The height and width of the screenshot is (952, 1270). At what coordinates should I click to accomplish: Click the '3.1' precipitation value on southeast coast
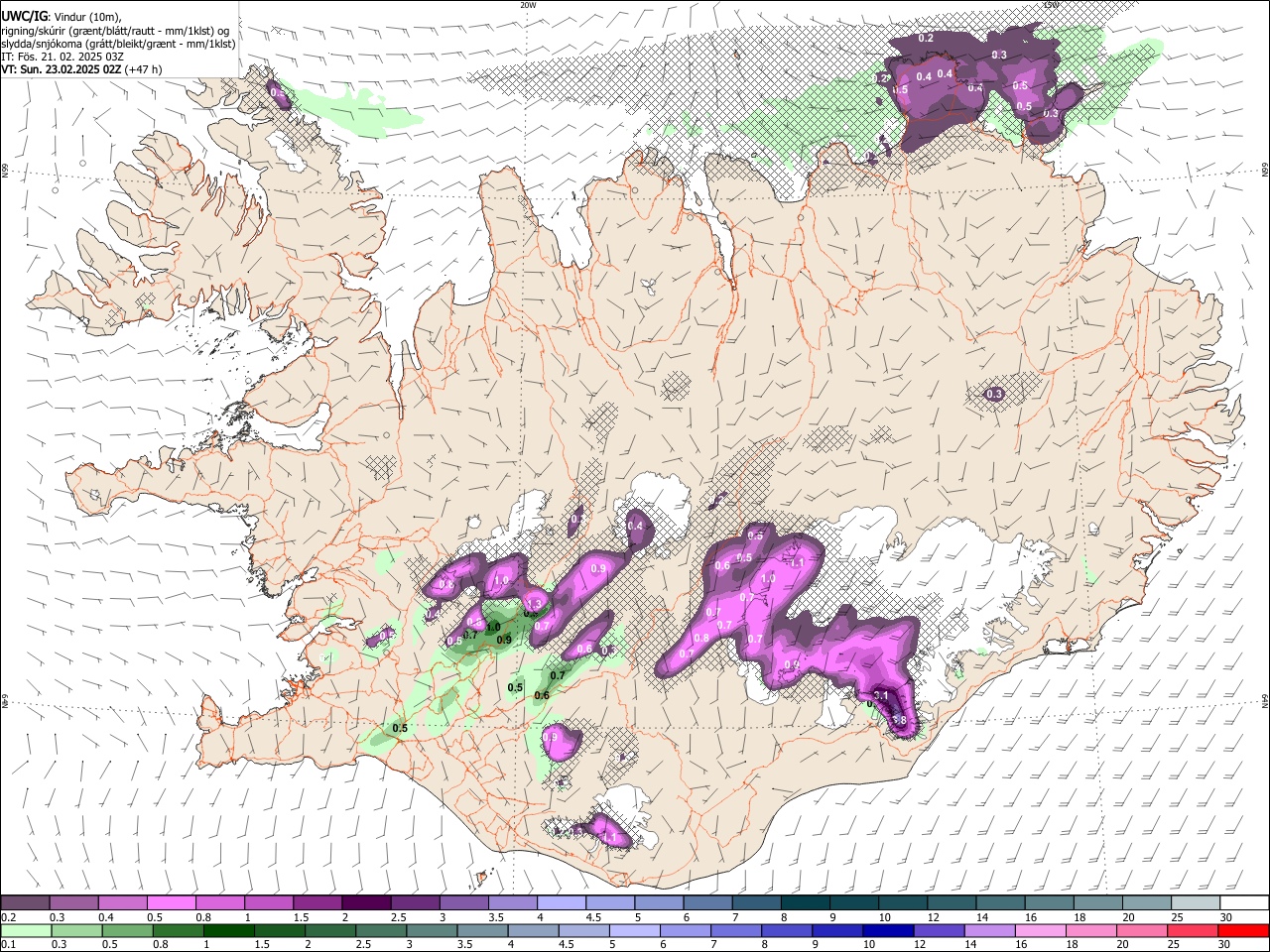[x=880, y=695]
